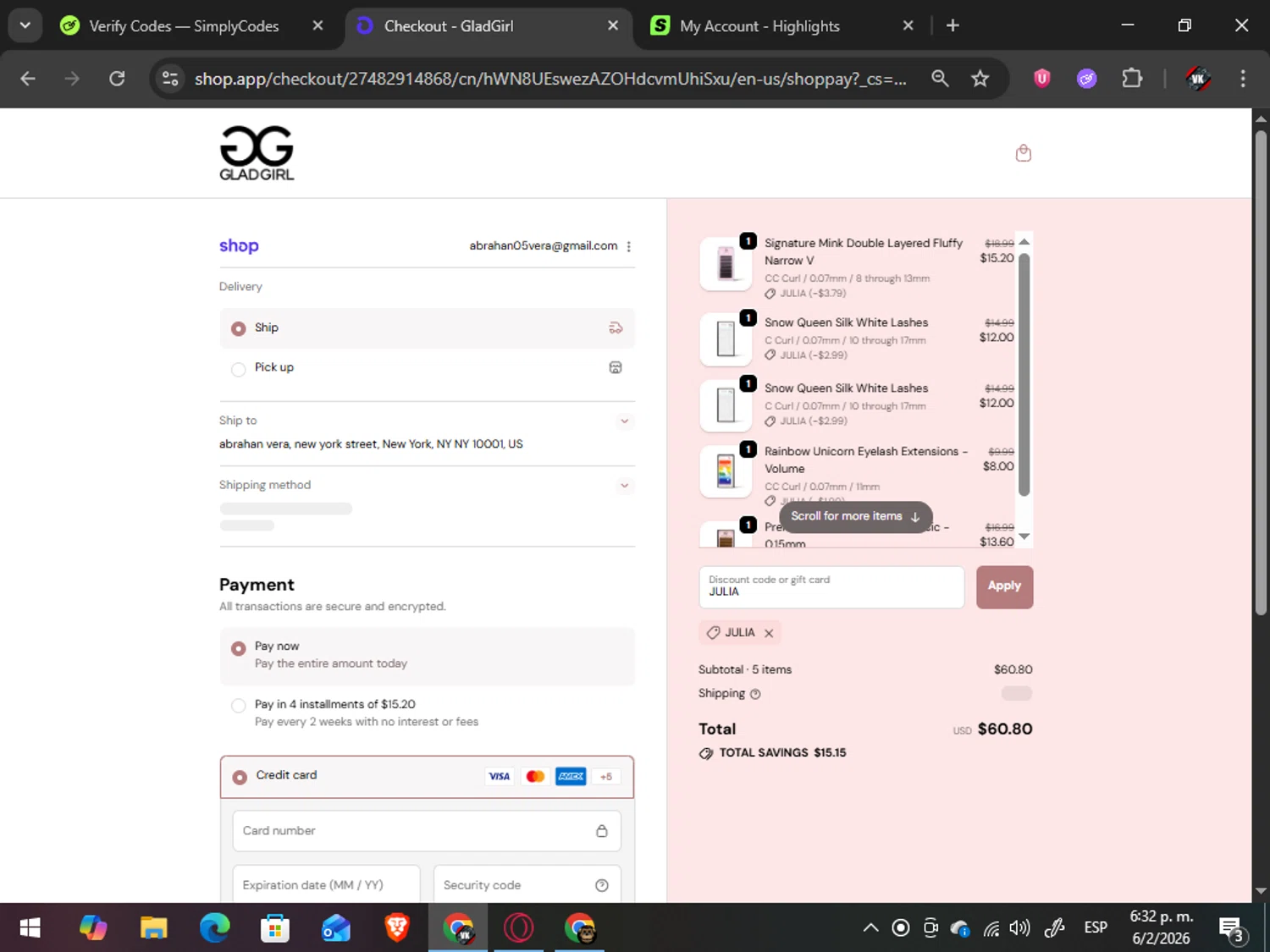Focus the Discount code or gift card field
The image size is (1270, 952).
(x=831, y=586)
